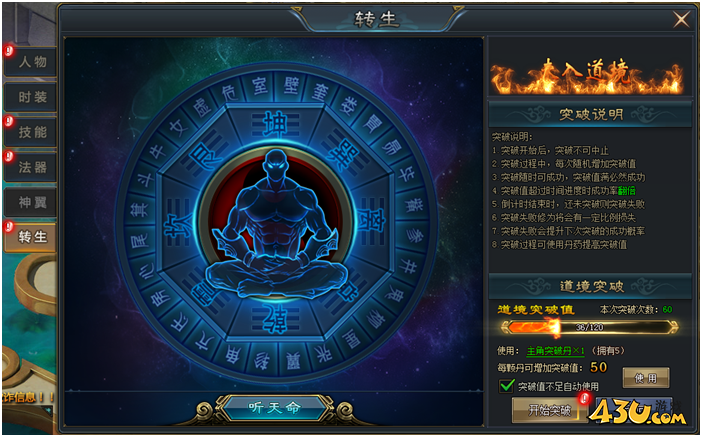Screen dimensions: 702x437
Task: Select the 壁 constellation on the outer ring
Action: tap(291, 84)
